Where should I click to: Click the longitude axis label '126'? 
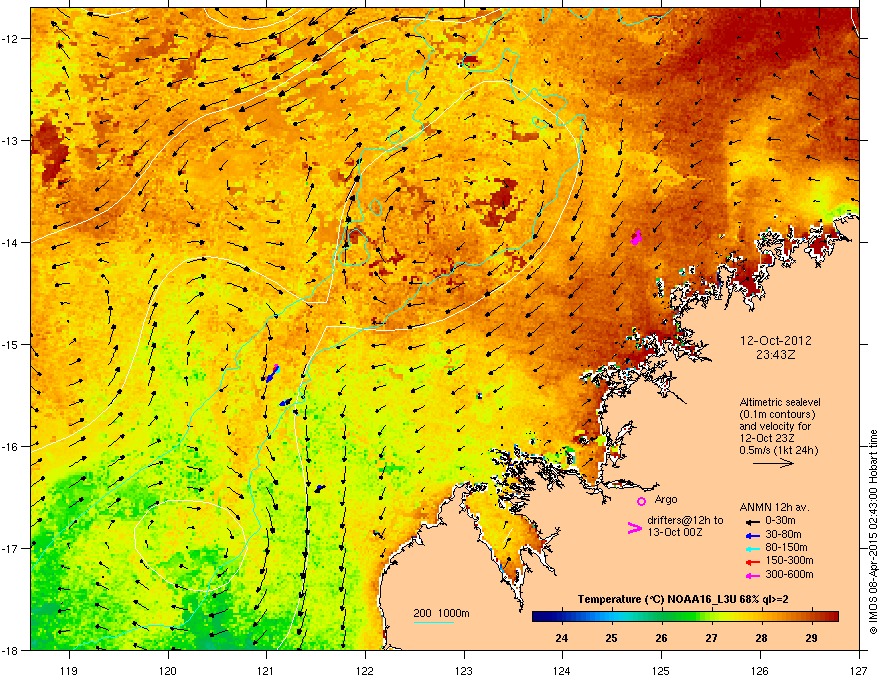(760, 670)
